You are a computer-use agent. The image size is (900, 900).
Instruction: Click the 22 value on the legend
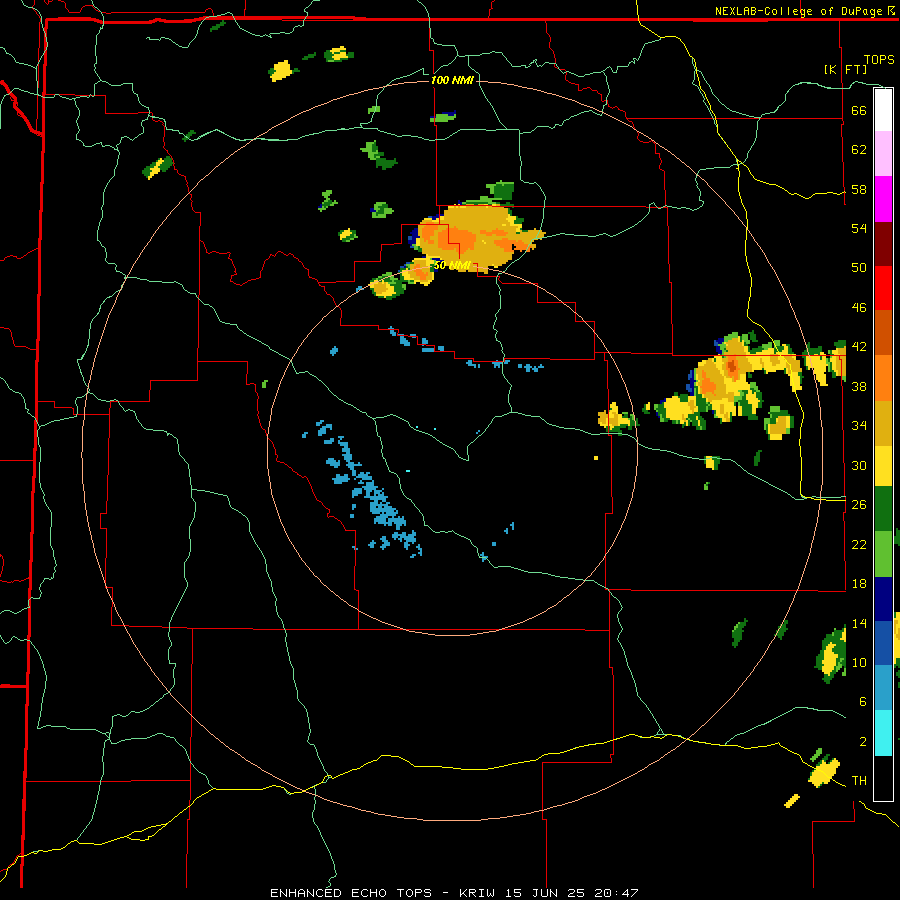pyautogui.click(x=859, y=544)
